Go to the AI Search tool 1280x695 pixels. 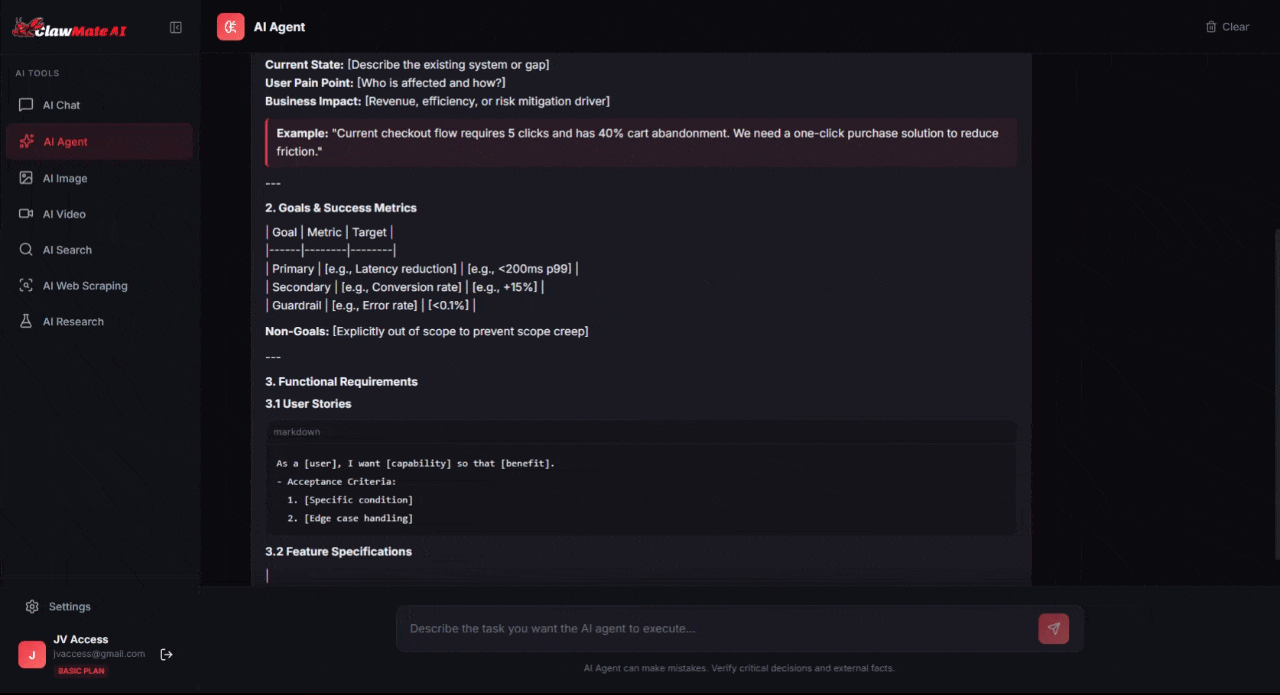tap(67, 250)
